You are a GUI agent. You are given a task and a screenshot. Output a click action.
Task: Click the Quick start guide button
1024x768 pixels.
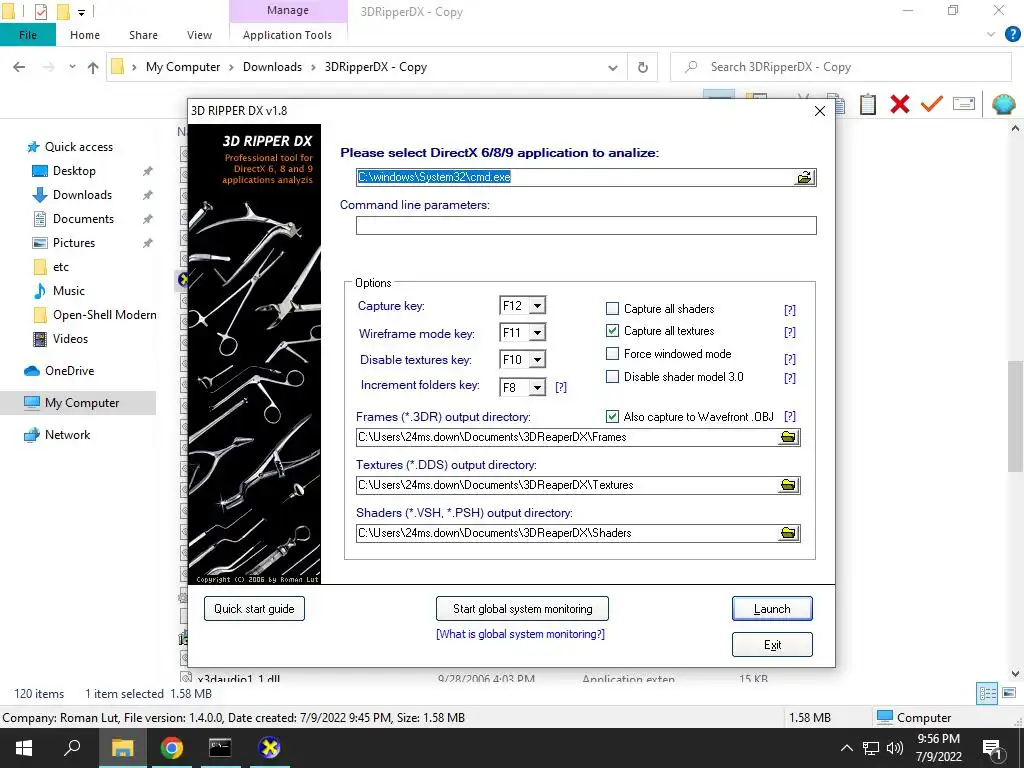[x=254, y=609]
